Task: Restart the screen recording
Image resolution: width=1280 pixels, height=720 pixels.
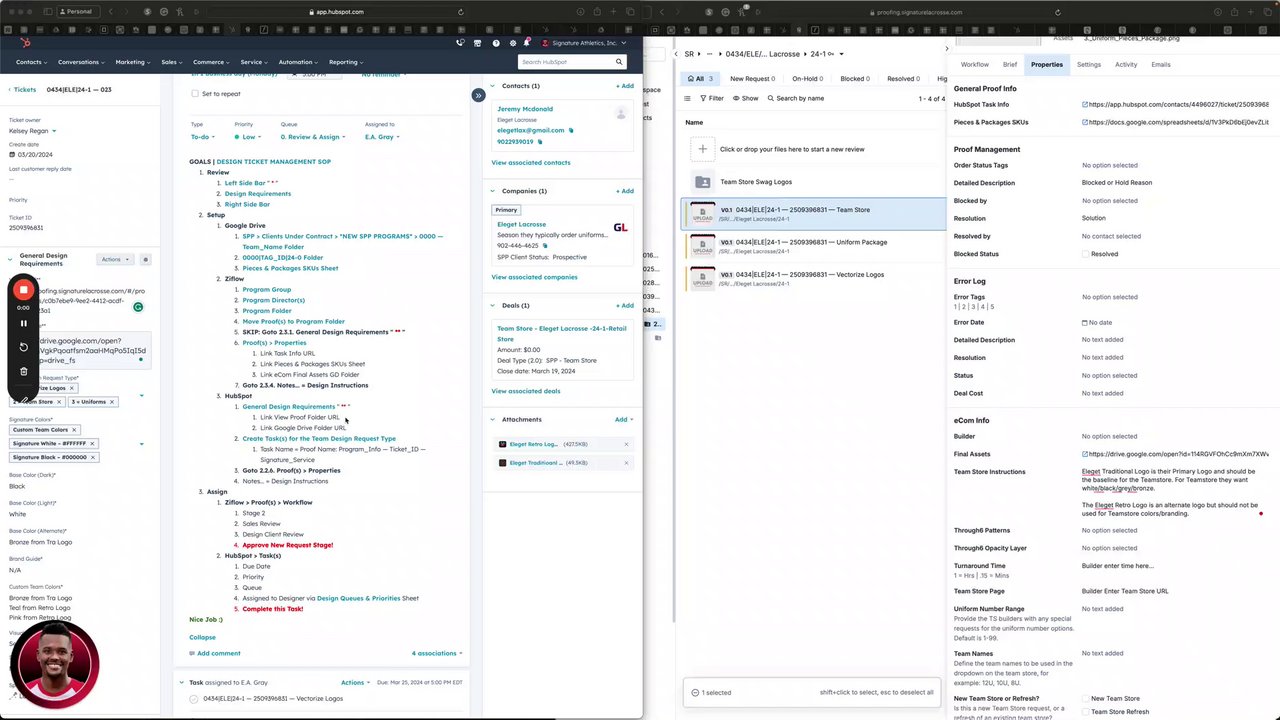Action: (x=24, y=347)
